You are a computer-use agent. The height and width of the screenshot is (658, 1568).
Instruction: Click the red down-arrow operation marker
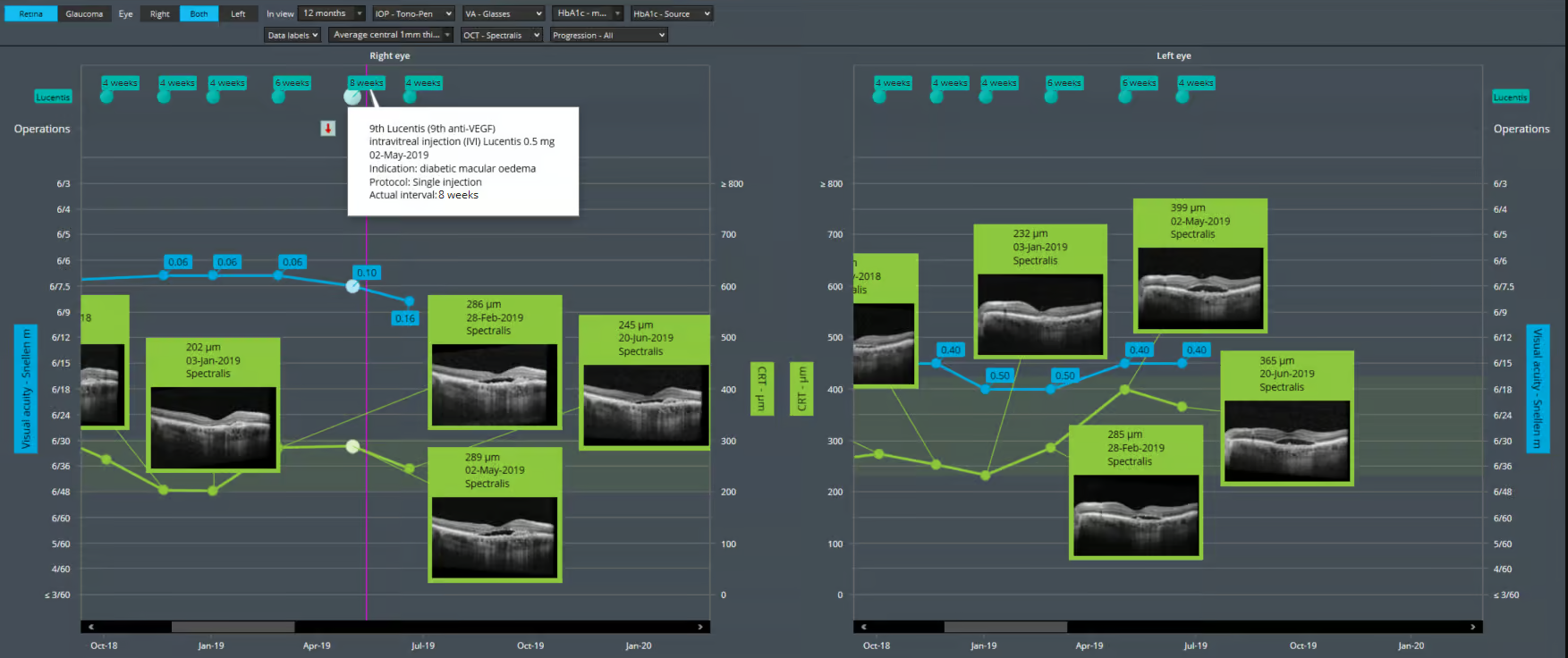pos(328,129)
